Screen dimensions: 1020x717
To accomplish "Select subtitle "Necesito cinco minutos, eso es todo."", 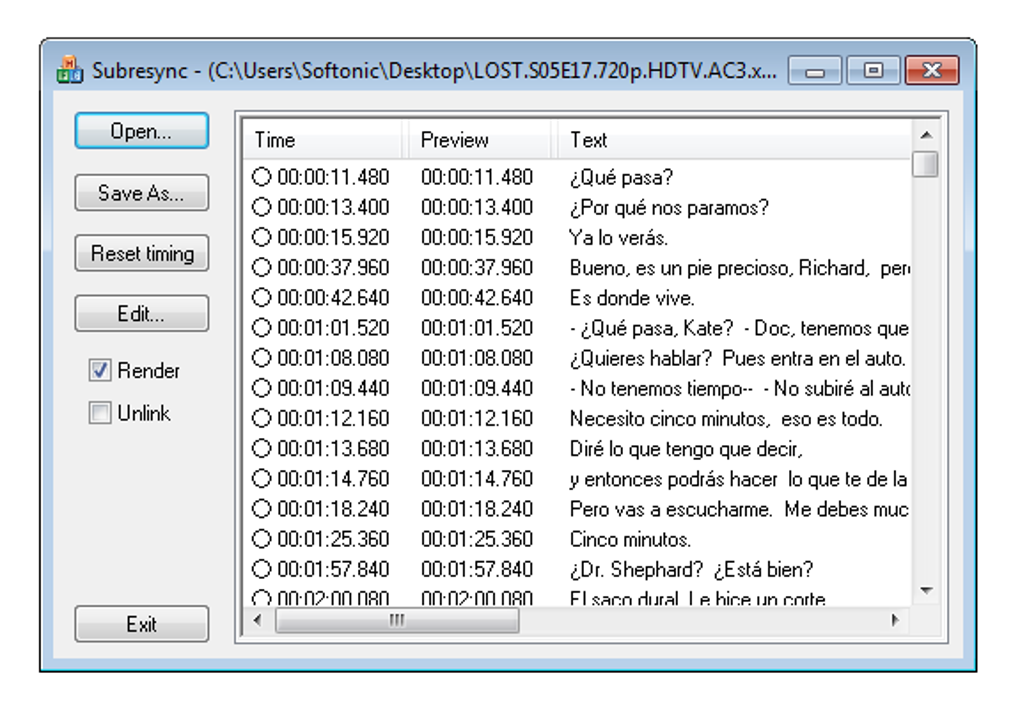I will click(x=726, y=418).
